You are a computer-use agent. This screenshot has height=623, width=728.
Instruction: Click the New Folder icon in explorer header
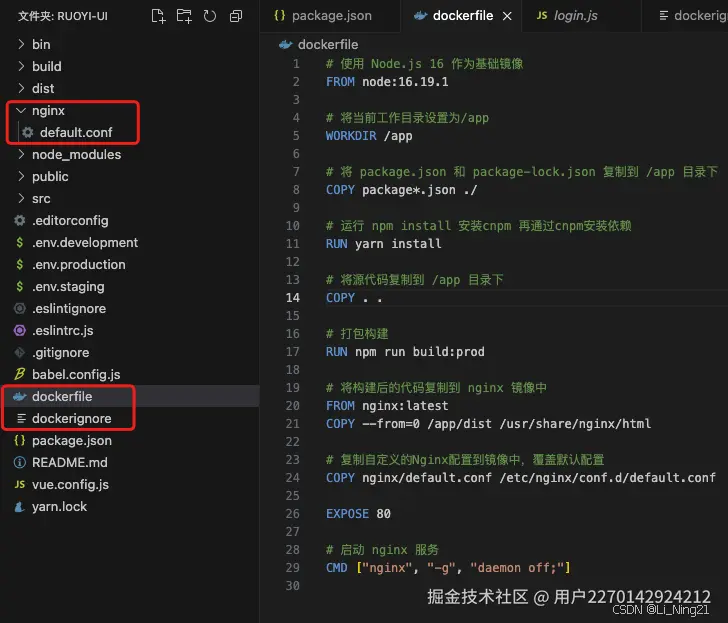tap(184, 16)
